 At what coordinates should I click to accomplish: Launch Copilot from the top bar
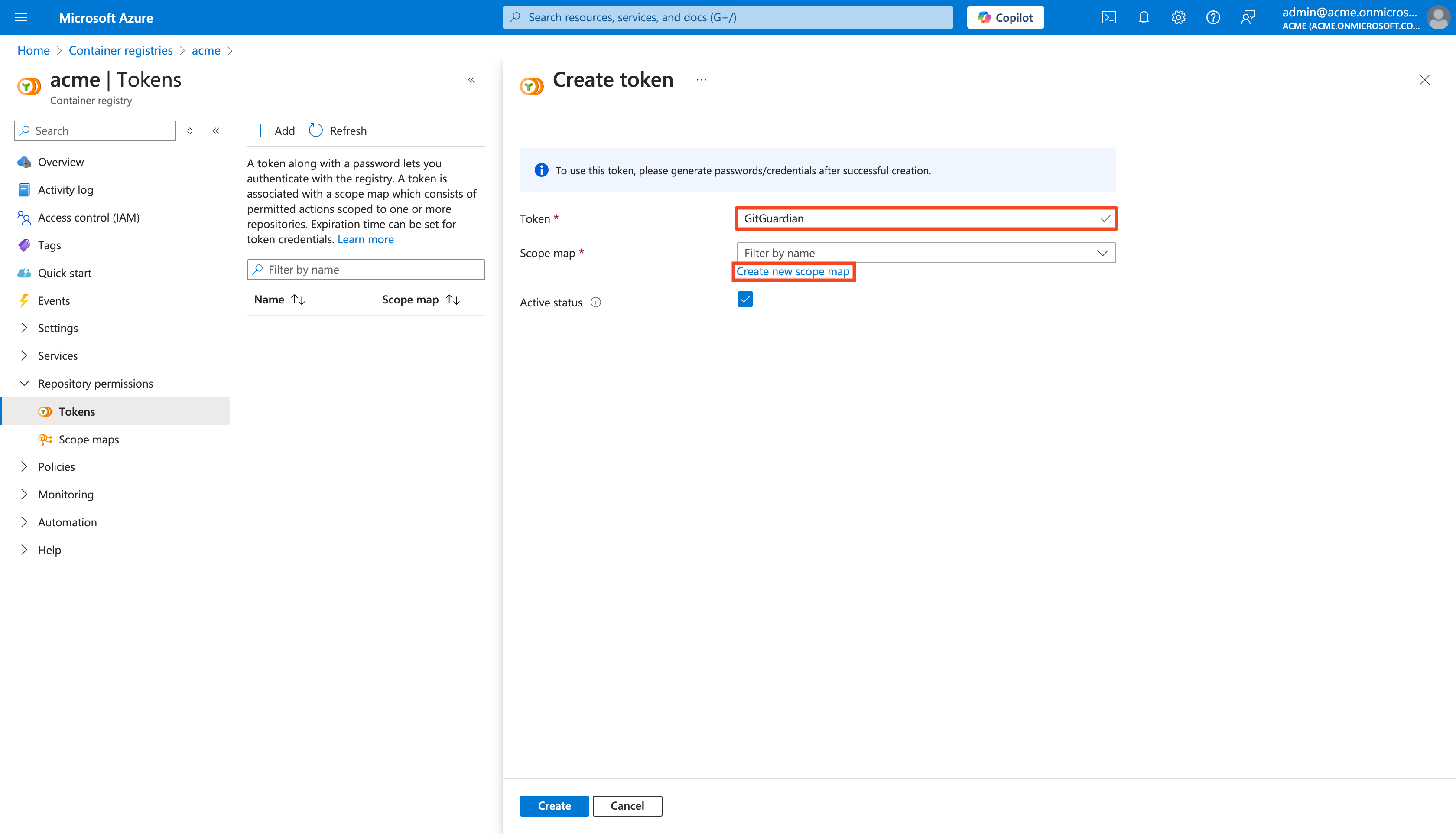(x=1005, y=17)
